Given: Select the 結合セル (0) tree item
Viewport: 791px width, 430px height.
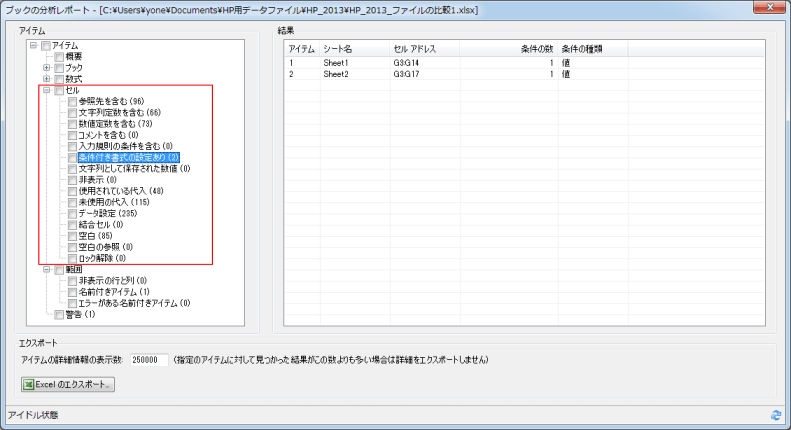Looking at the screenshot, I should pyautogui.click(x=101, y=225).
